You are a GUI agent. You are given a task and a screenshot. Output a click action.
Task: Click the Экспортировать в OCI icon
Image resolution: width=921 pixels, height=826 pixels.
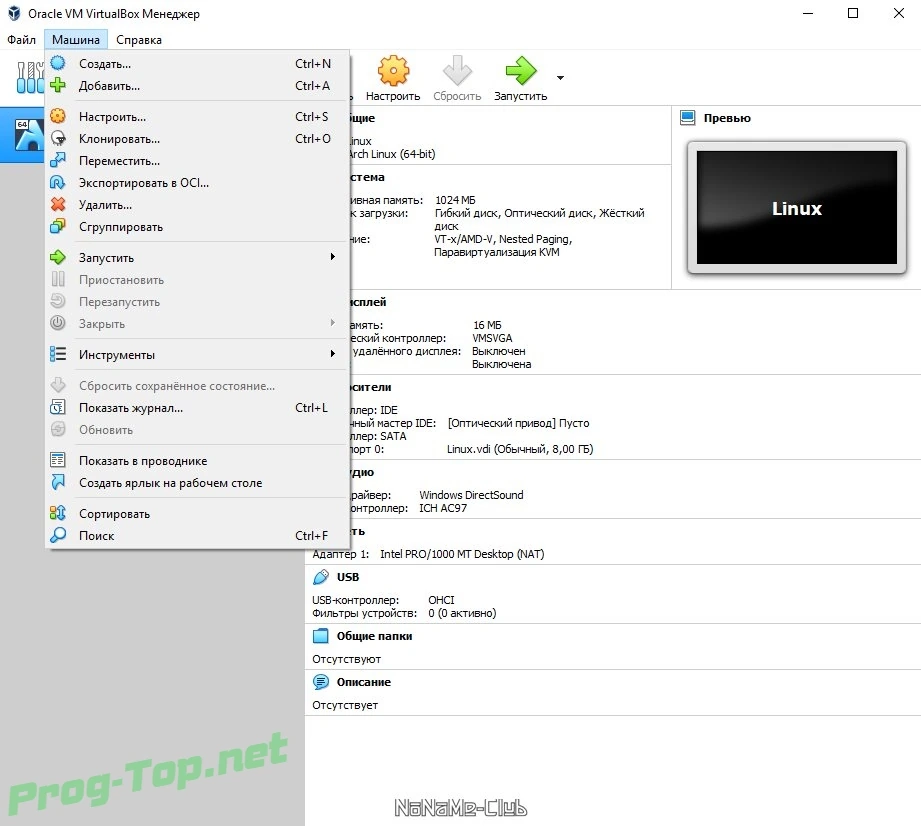(x=58, y=183)
